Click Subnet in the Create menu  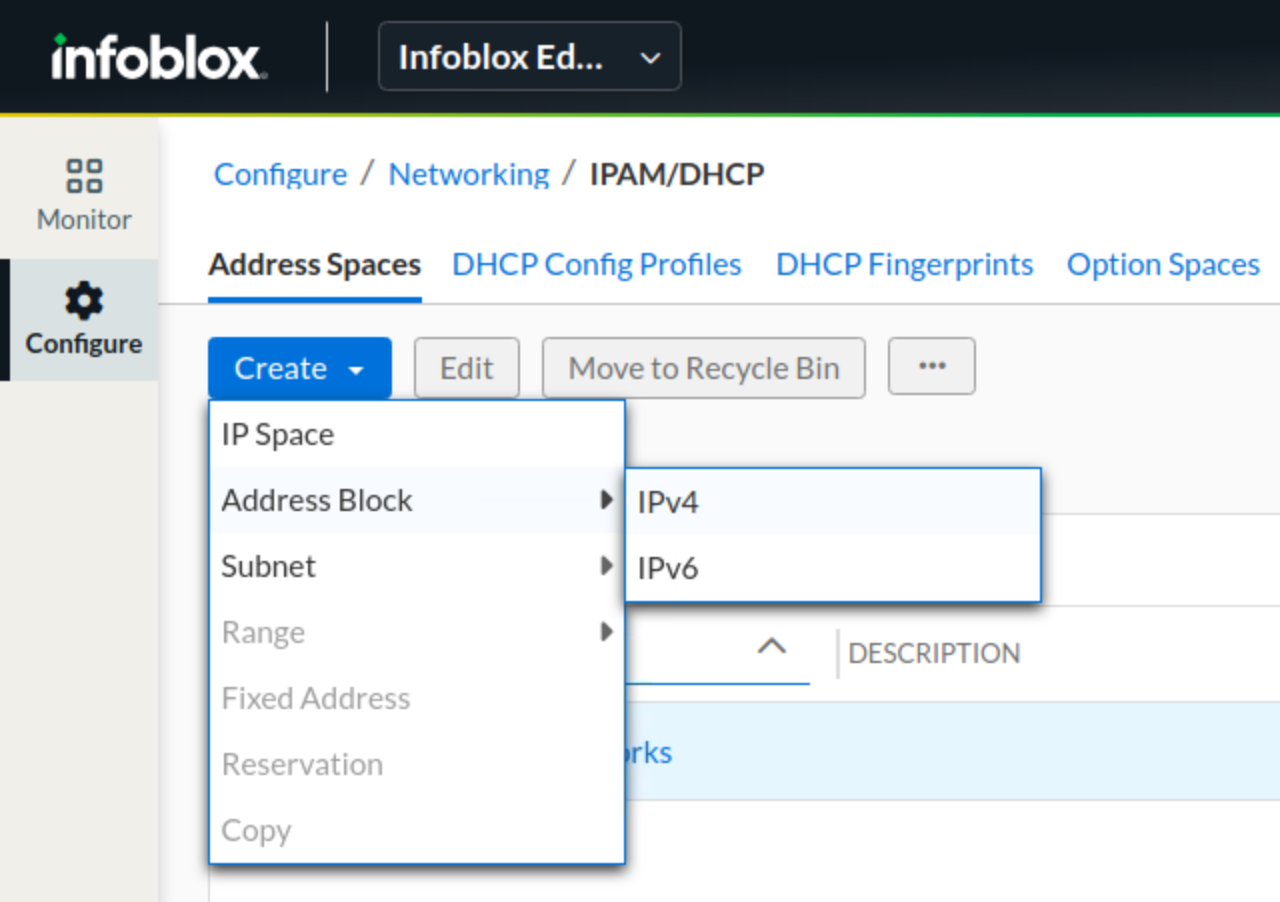(x=269, y=566)
